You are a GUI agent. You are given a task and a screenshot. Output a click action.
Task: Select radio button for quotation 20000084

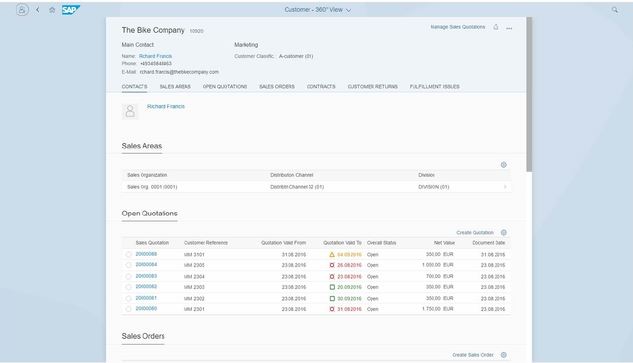click(128, 265)
